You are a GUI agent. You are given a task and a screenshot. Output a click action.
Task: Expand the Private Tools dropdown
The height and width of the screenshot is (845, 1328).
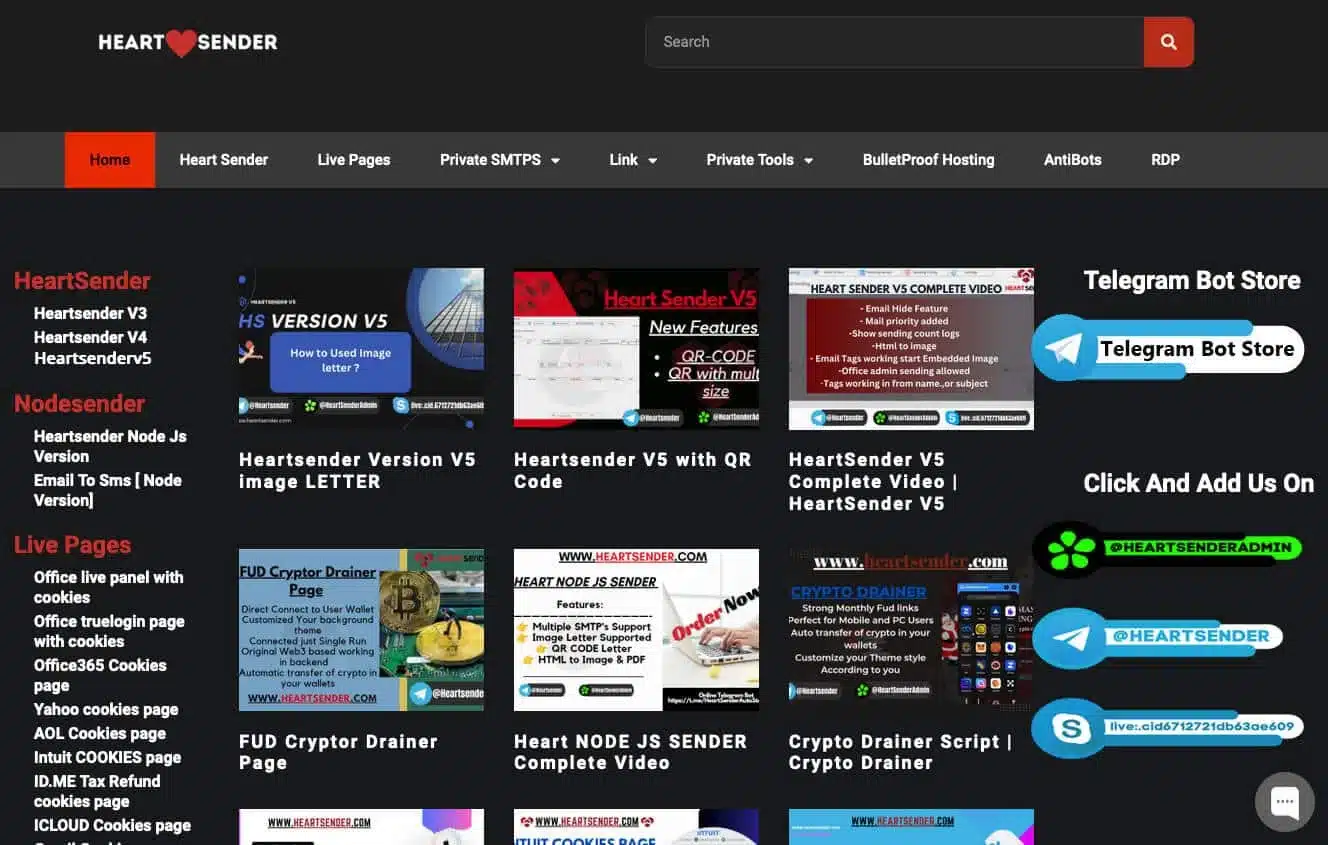760,160
